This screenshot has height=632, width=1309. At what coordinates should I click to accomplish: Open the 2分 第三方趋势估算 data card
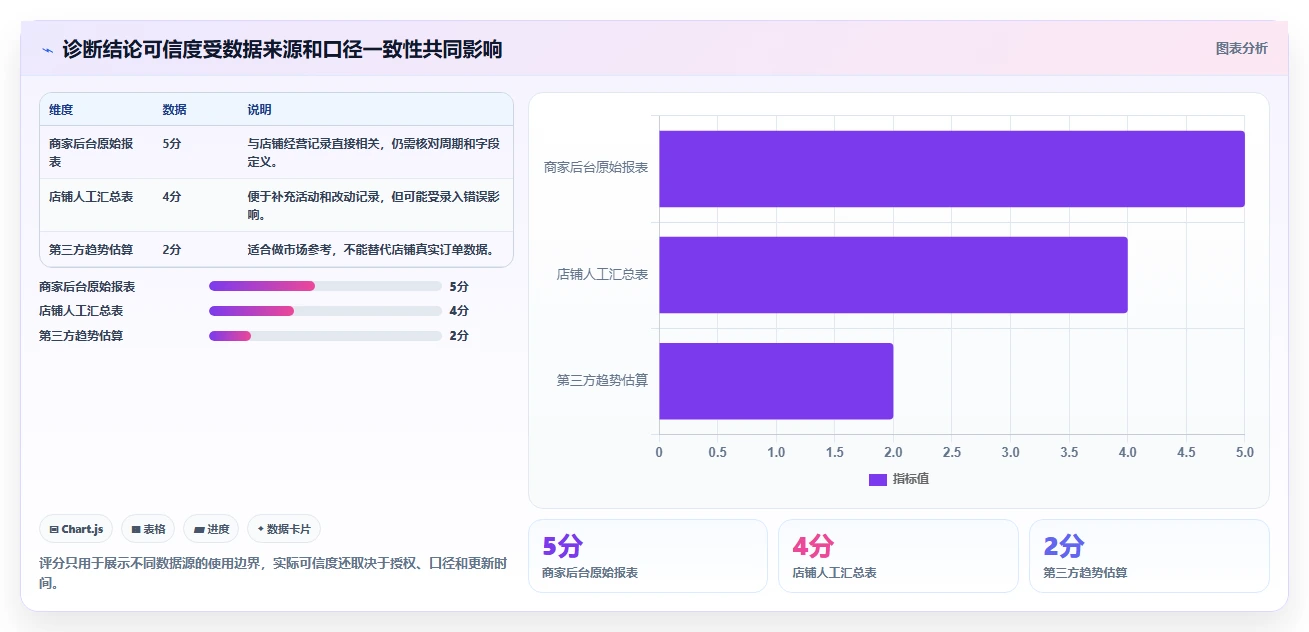1149,556
